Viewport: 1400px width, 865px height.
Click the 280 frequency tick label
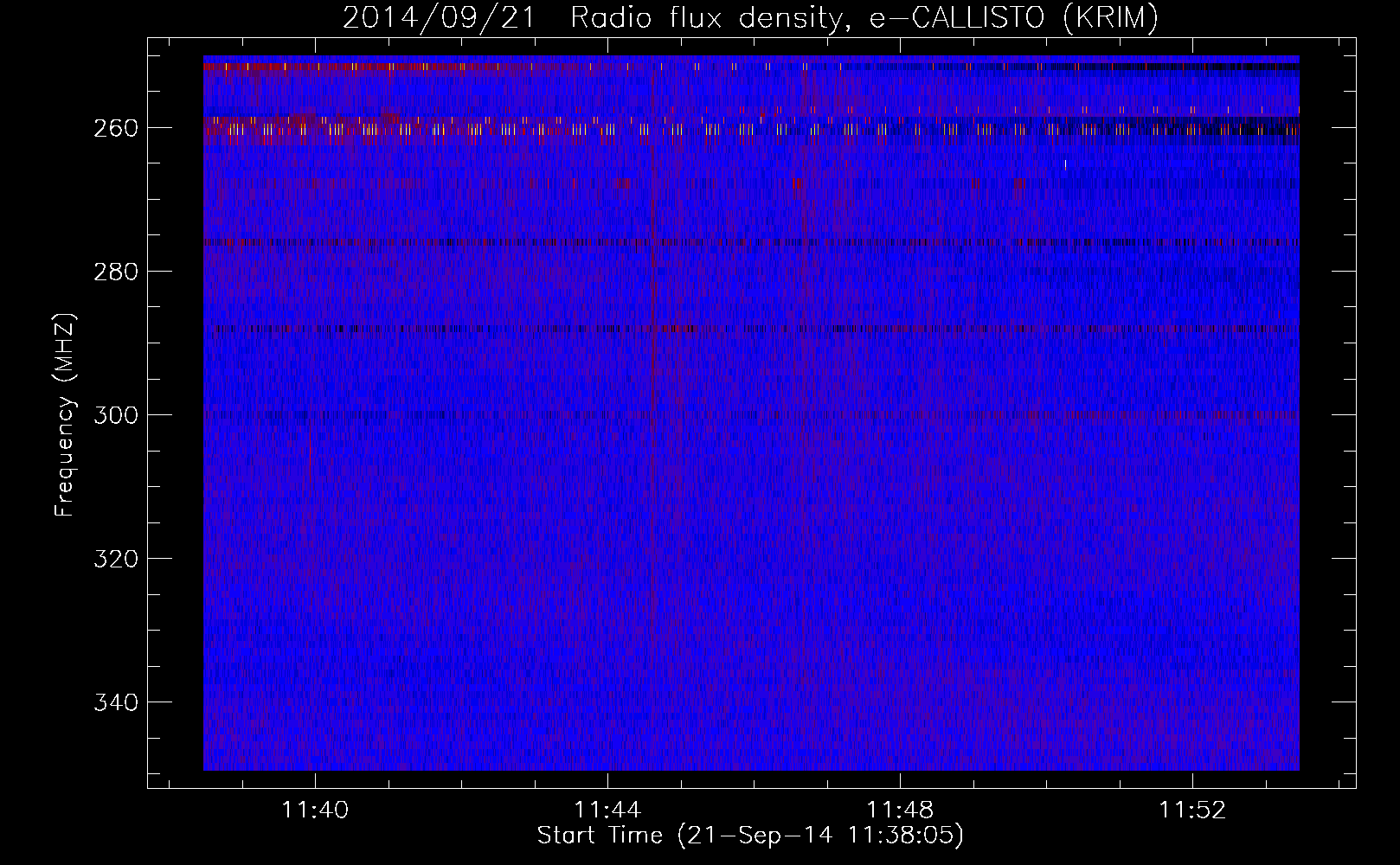115,272
